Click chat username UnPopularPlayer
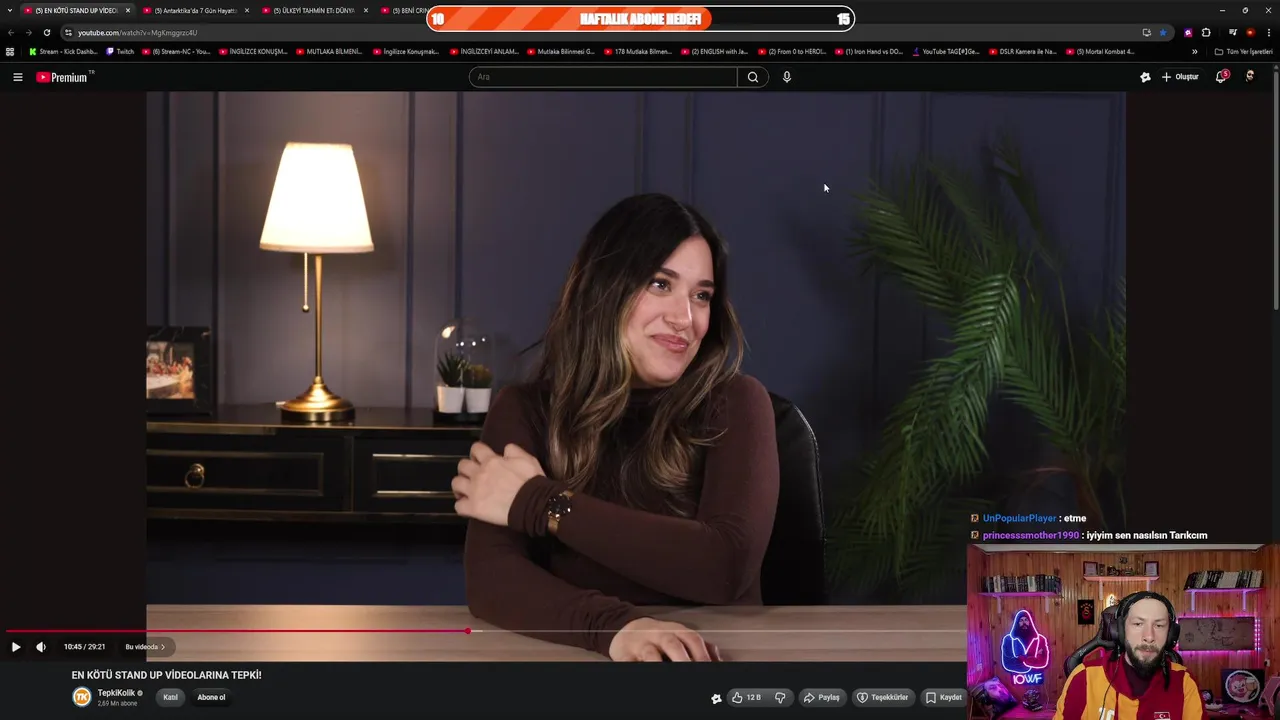This screenshot has height=720, width=1280. 1019,518
